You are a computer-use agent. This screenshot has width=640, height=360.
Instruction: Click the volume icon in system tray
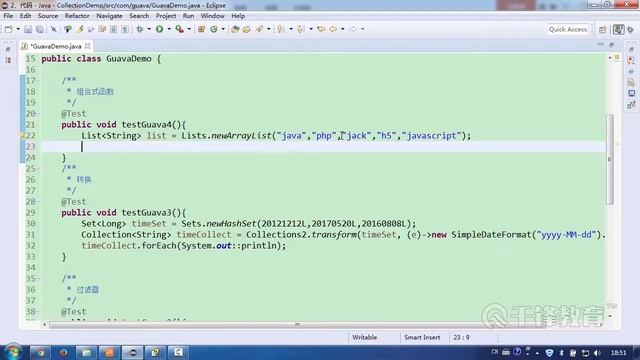597,352
